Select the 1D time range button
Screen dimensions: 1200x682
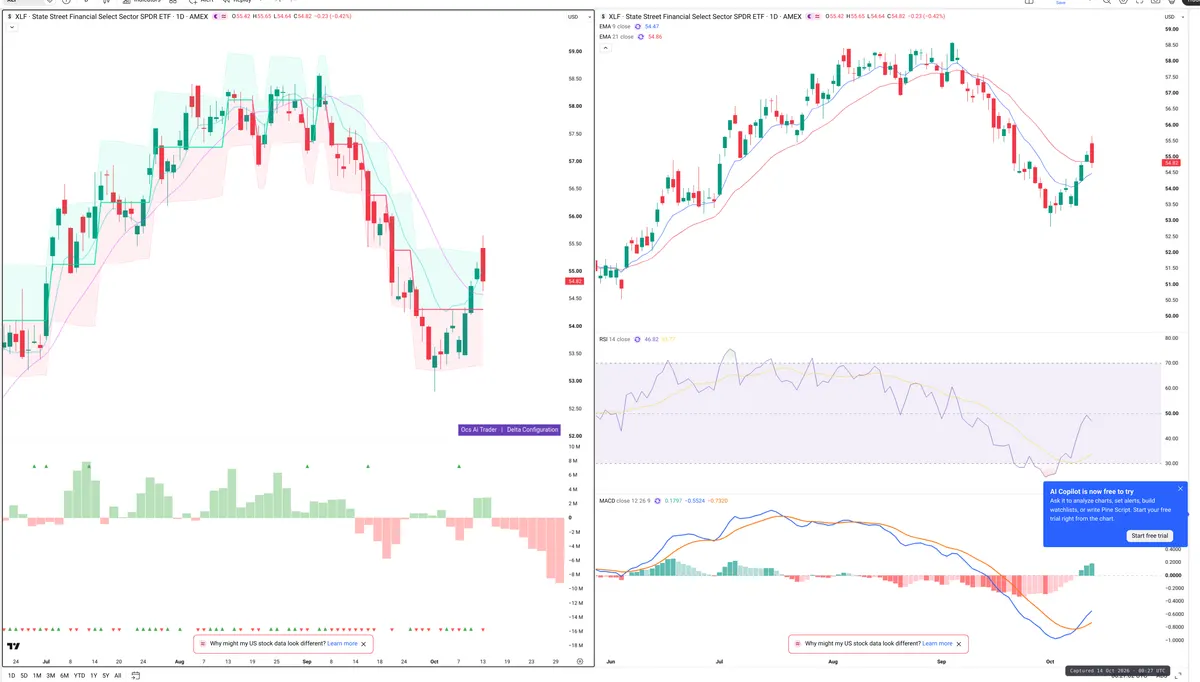11,676
